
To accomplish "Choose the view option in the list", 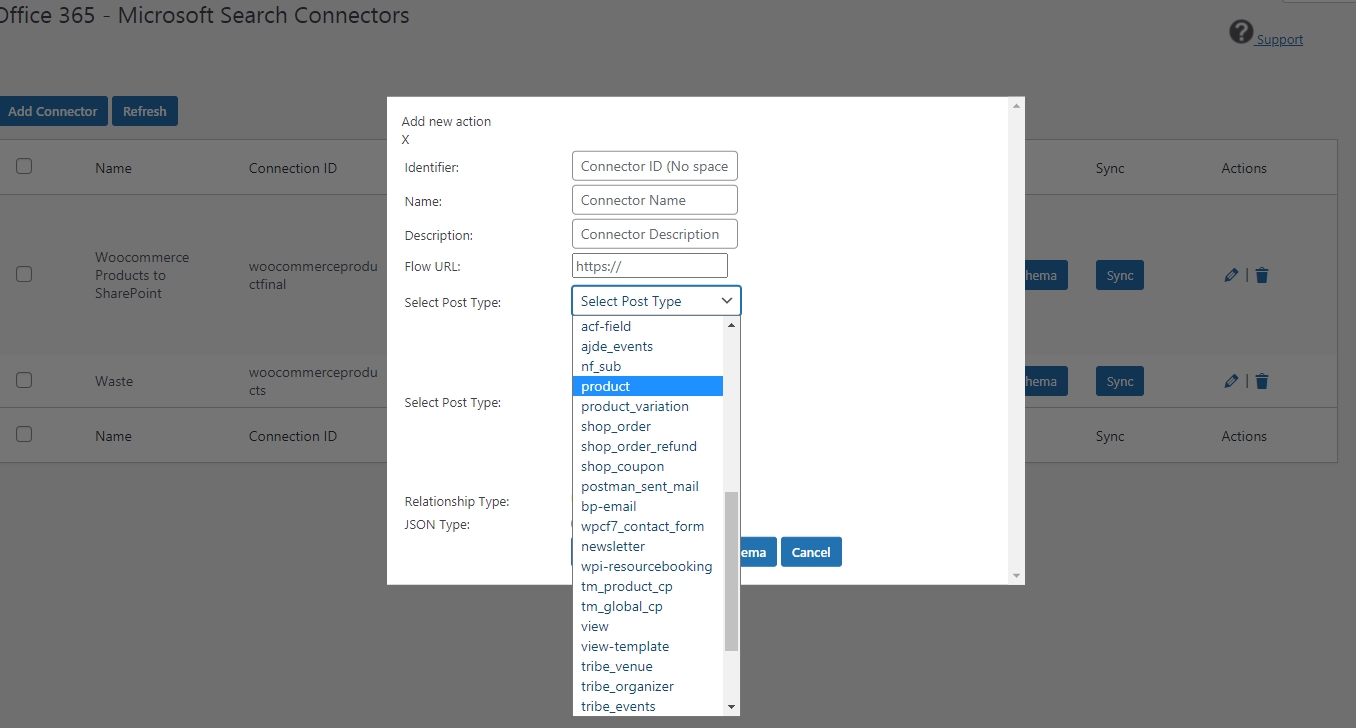I will [x=648, y=626].
